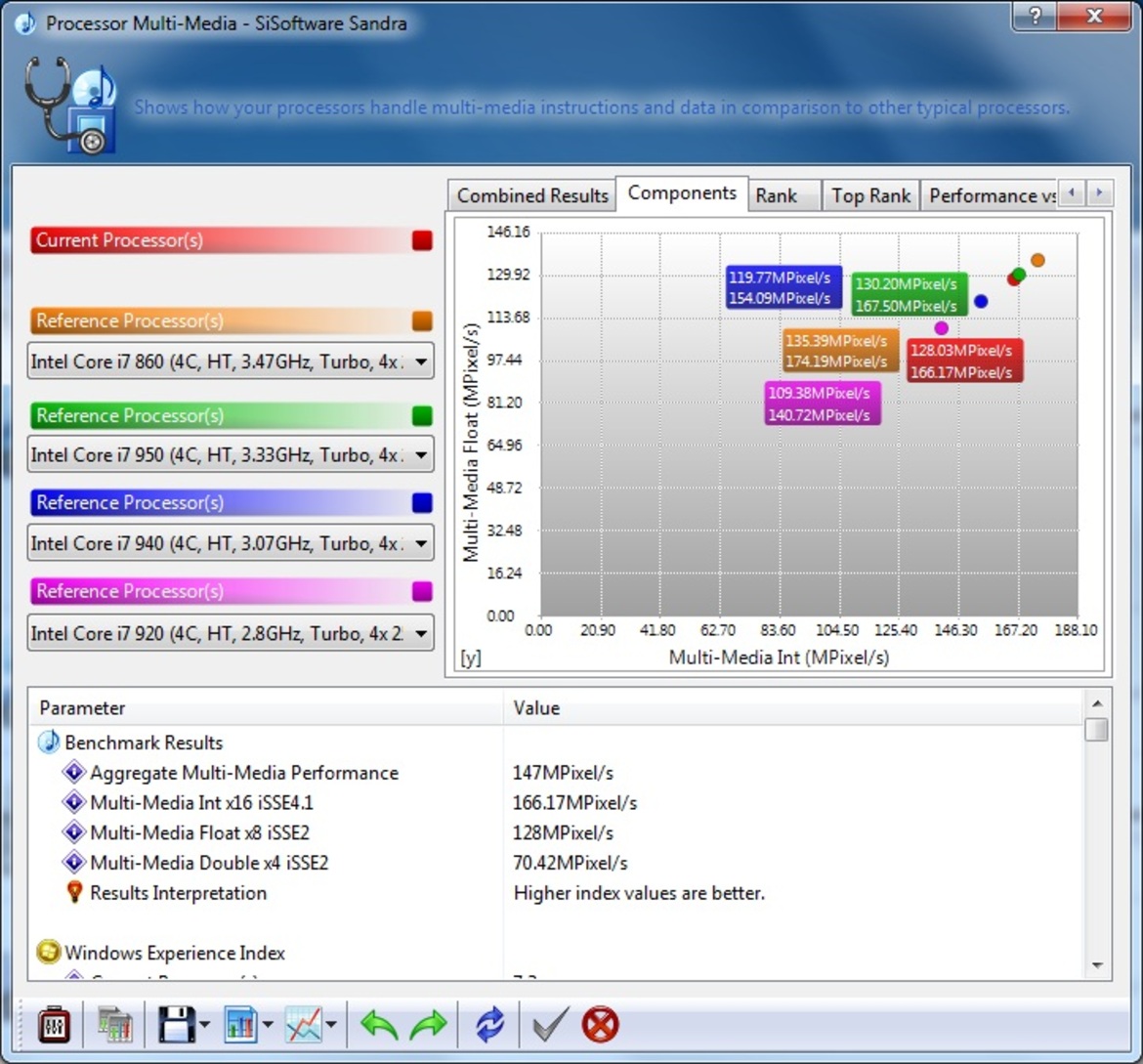Screen dimensions: 1143x1064
Task: Click the Multi-Media Float x8 diamond icon
Action: [x=73, y=831]
